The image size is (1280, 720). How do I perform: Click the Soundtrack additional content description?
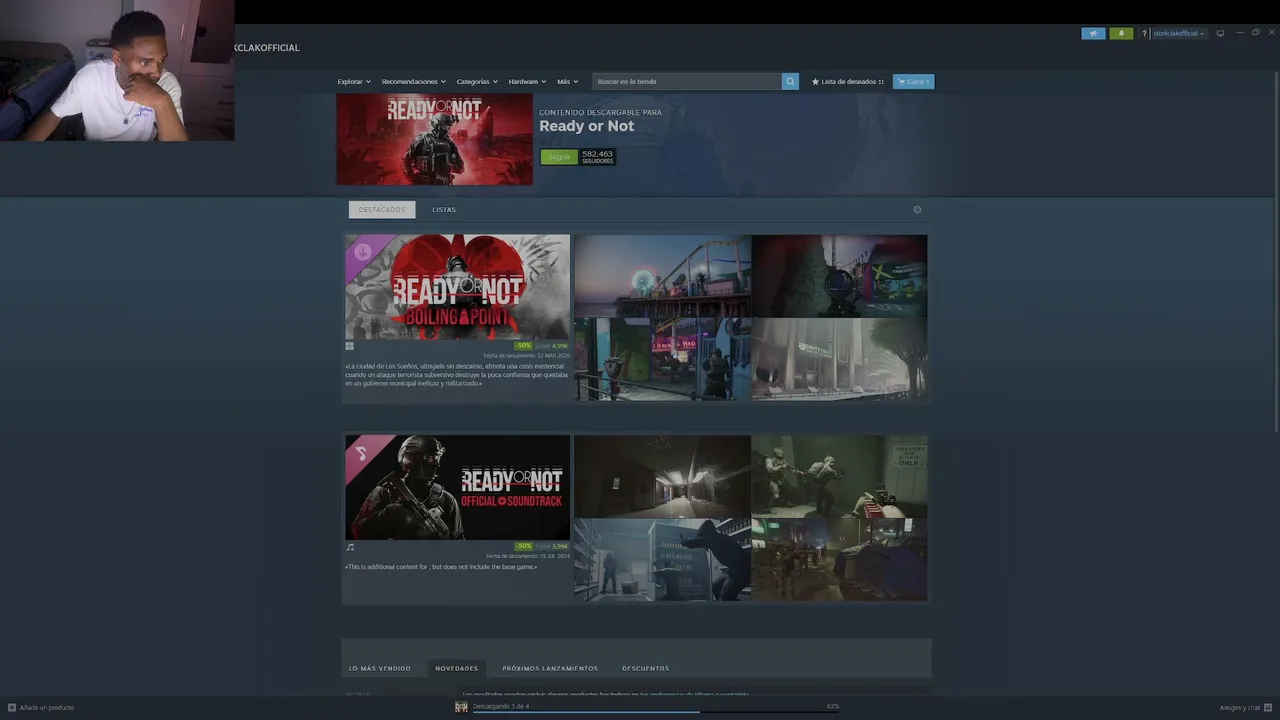pyautogui.click(x=441, y=567)
